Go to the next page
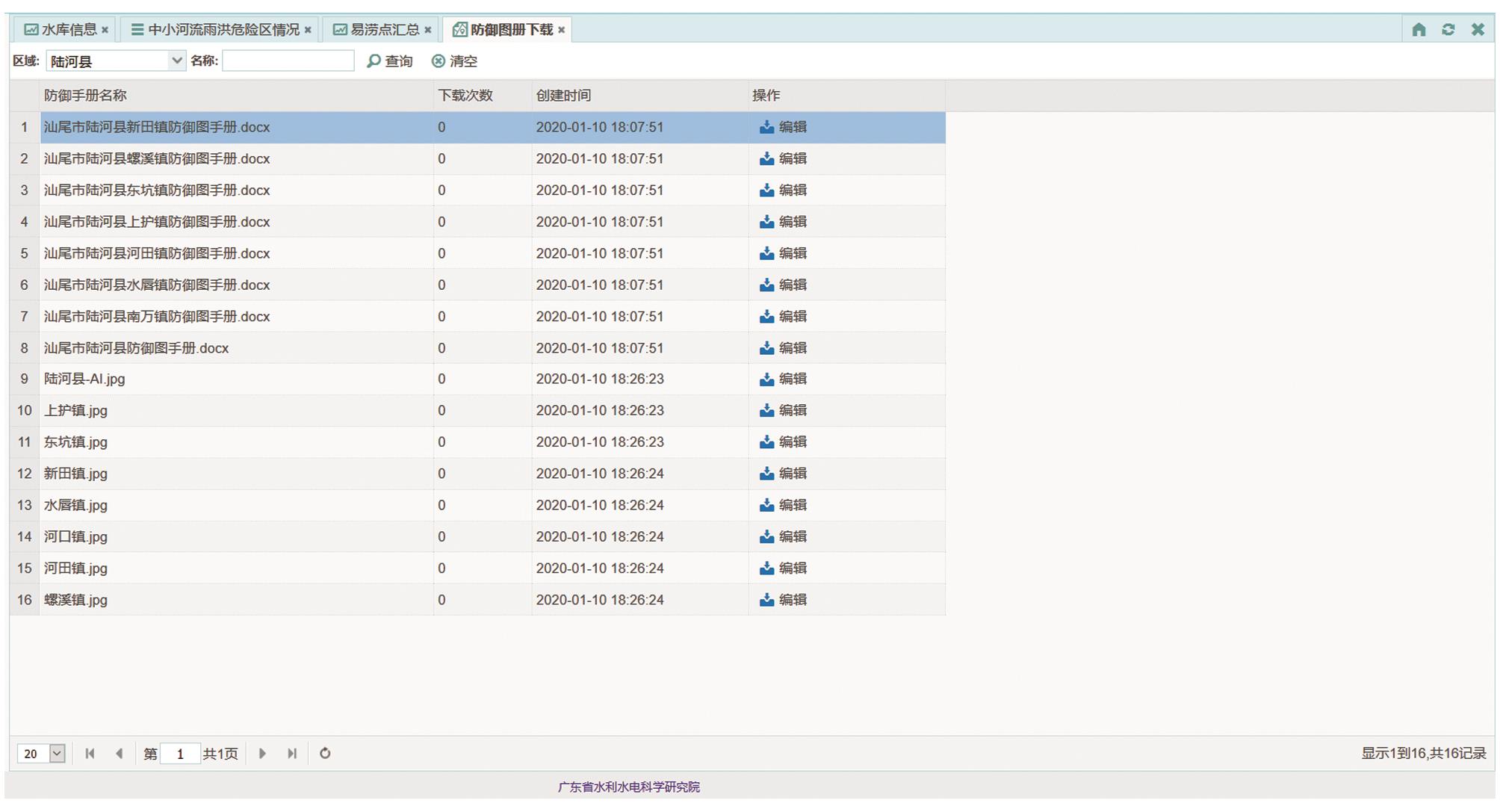 click(262, 754)
